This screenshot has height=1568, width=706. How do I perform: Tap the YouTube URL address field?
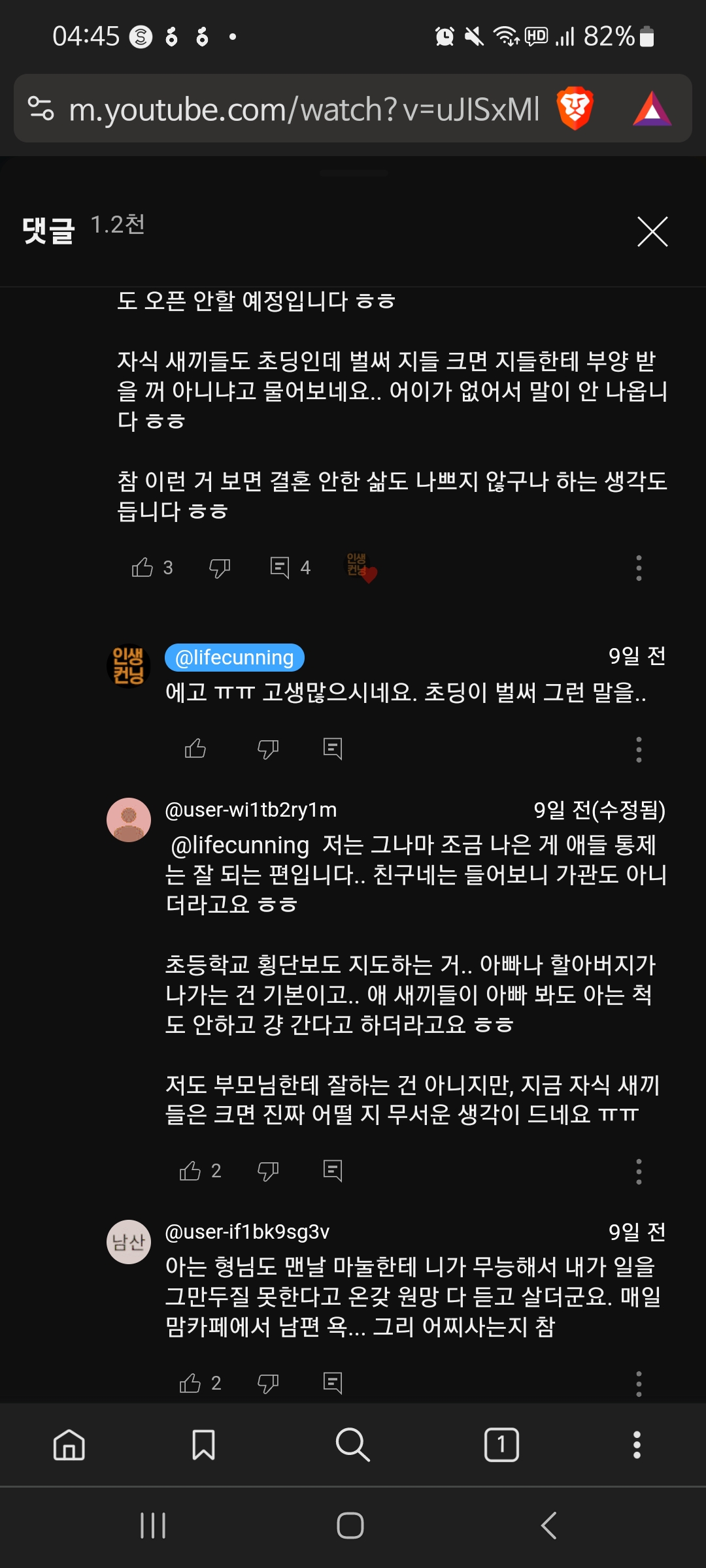pos(305,109)
